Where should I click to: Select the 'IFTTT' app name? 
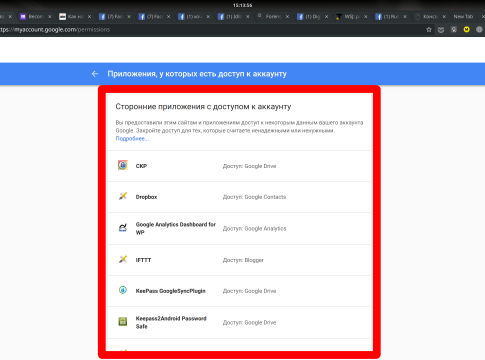coord(143,260)
